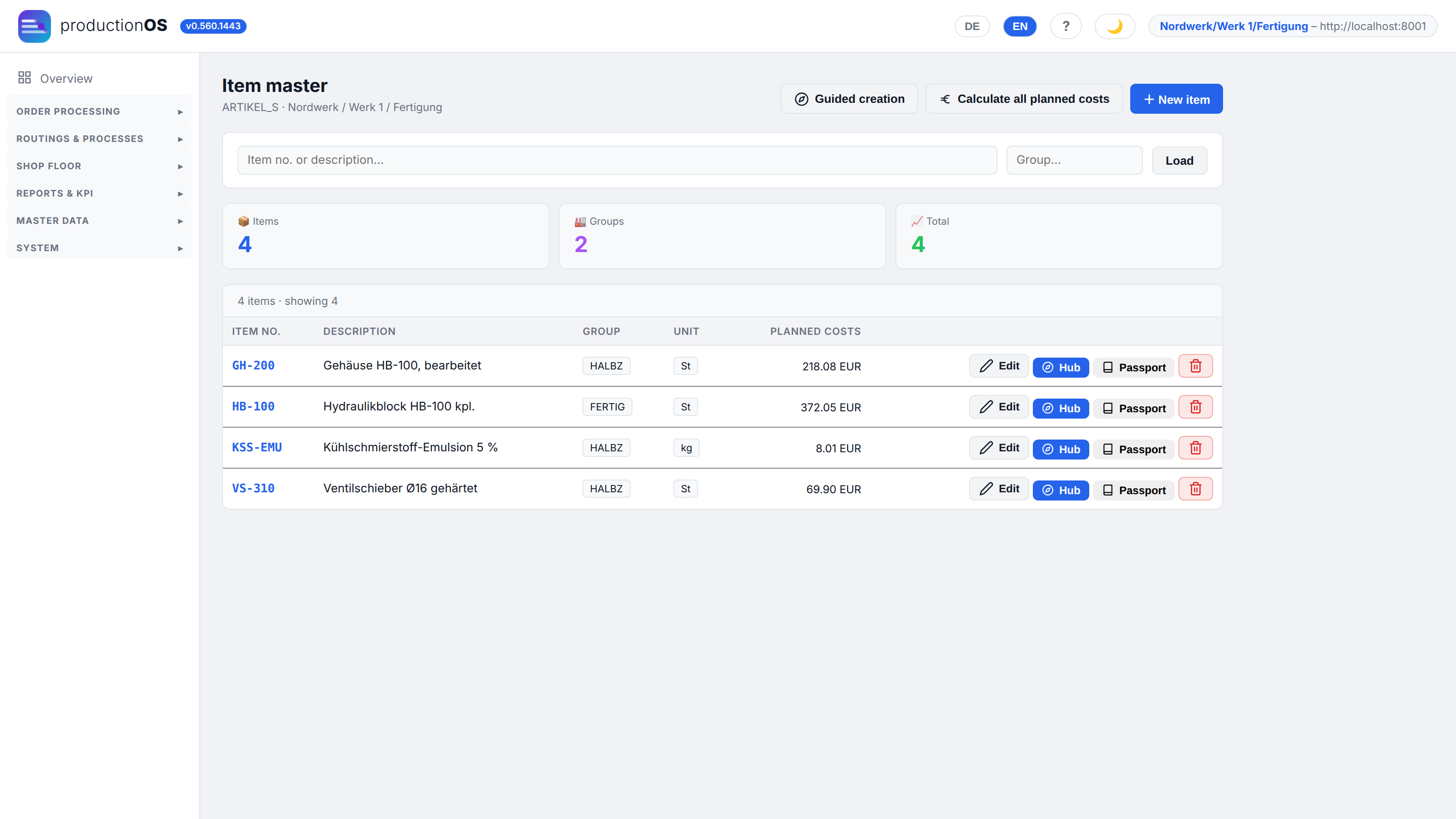Expand the System section
Screen dimensions: 1456x819
(100, 248)
